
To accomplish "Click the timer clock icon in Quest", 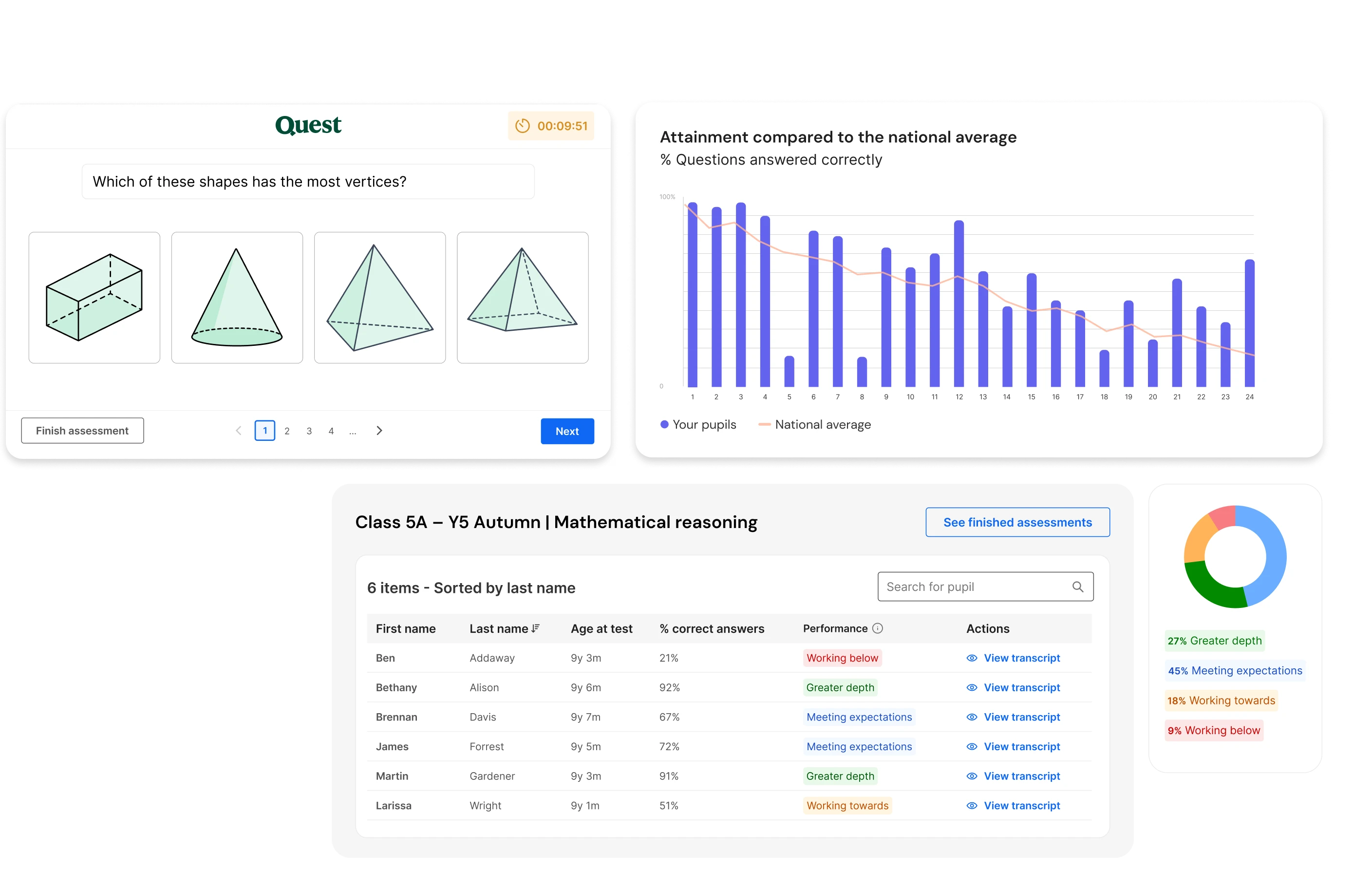I will coord(522,126).
